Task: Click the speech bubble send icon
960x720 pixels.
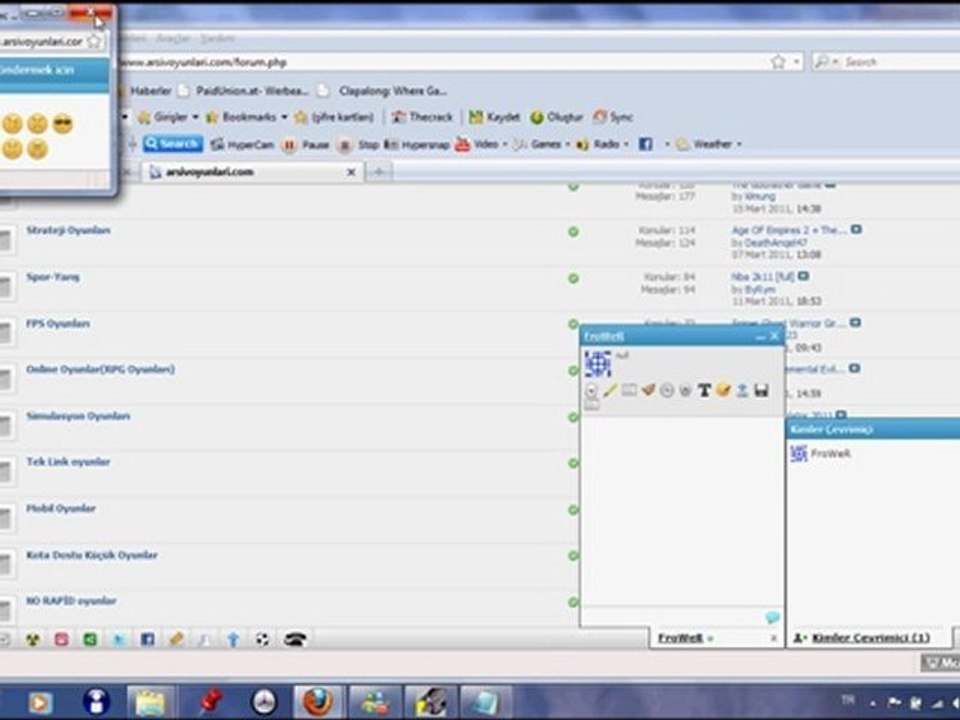Action: click(773, 617)
